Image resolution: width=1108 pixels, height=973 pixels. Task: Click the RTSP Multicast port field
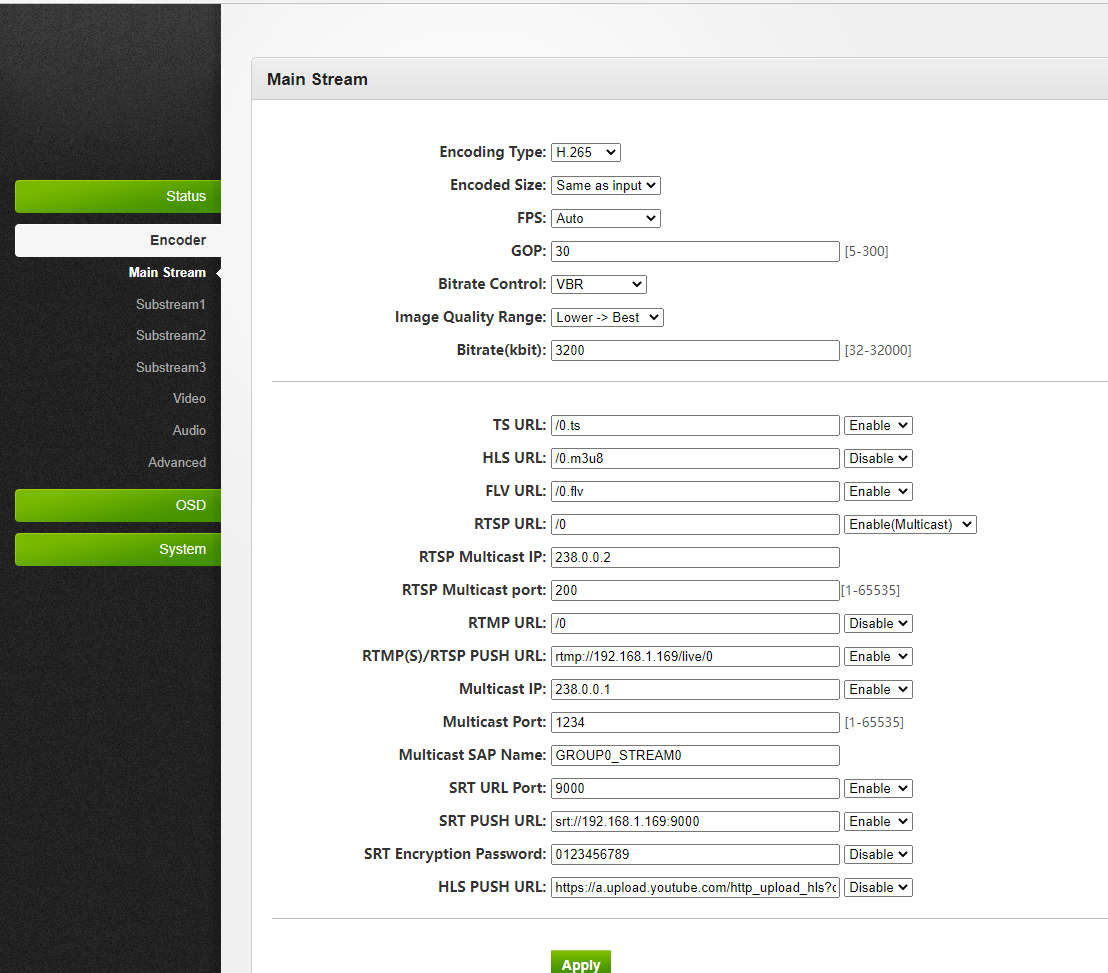point(695,590)
